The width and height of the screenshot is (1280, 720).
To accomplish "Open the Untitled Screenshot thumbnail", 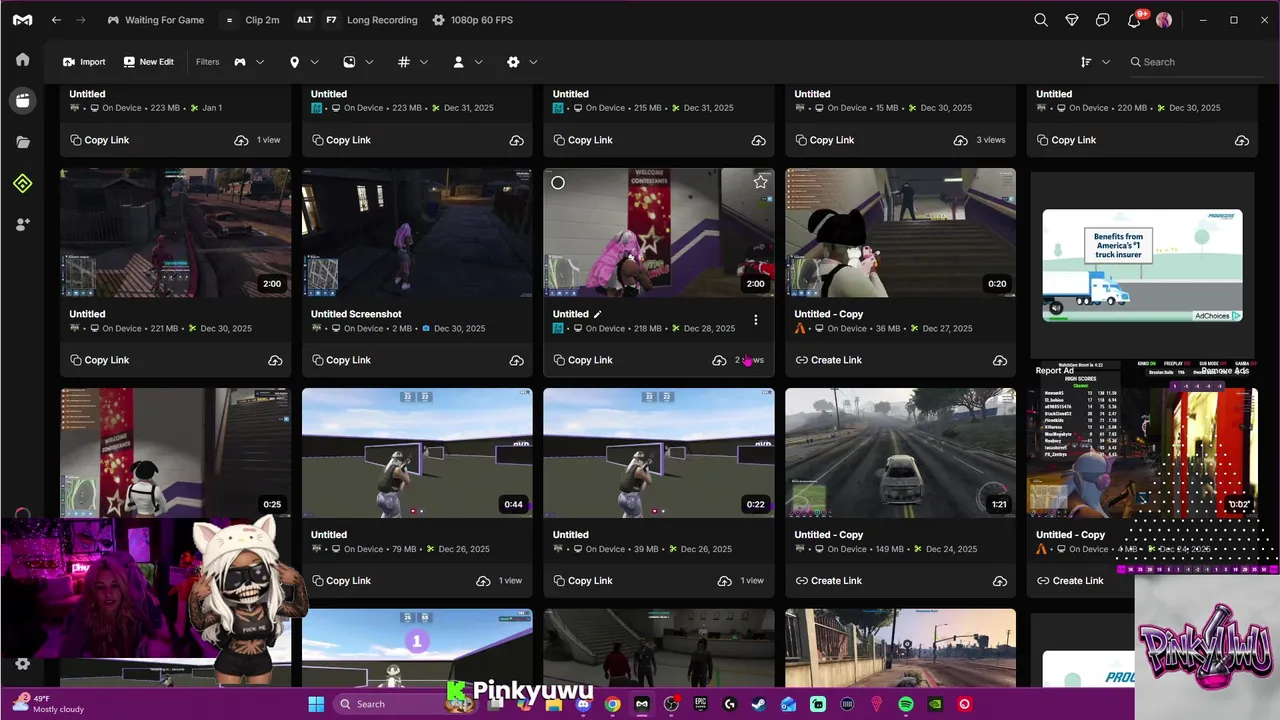I will (417, 233).
